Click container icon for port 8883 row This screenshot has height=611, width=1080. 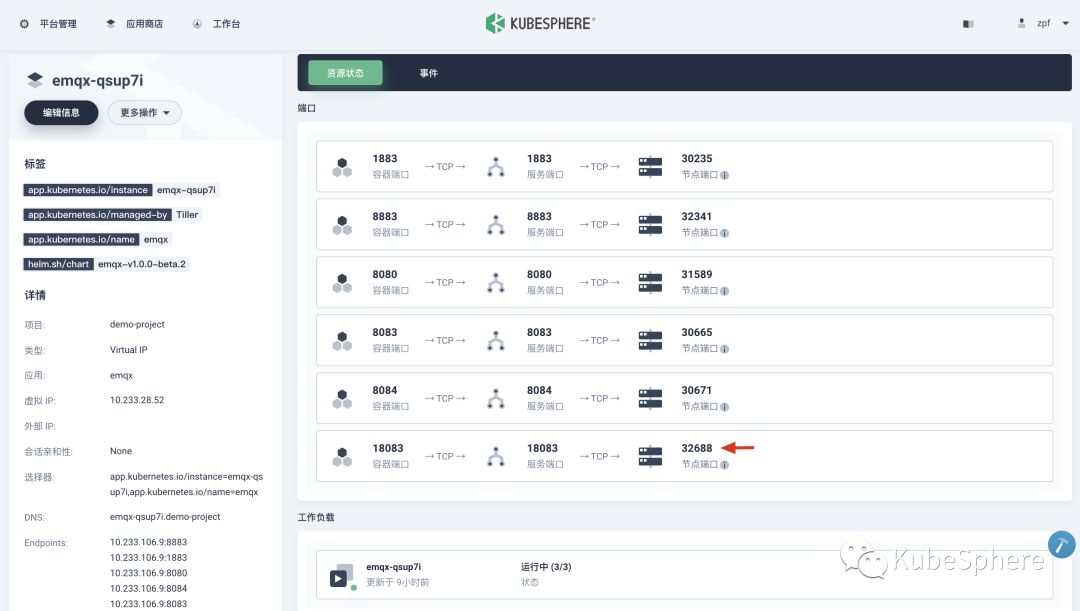coord(342,225)
